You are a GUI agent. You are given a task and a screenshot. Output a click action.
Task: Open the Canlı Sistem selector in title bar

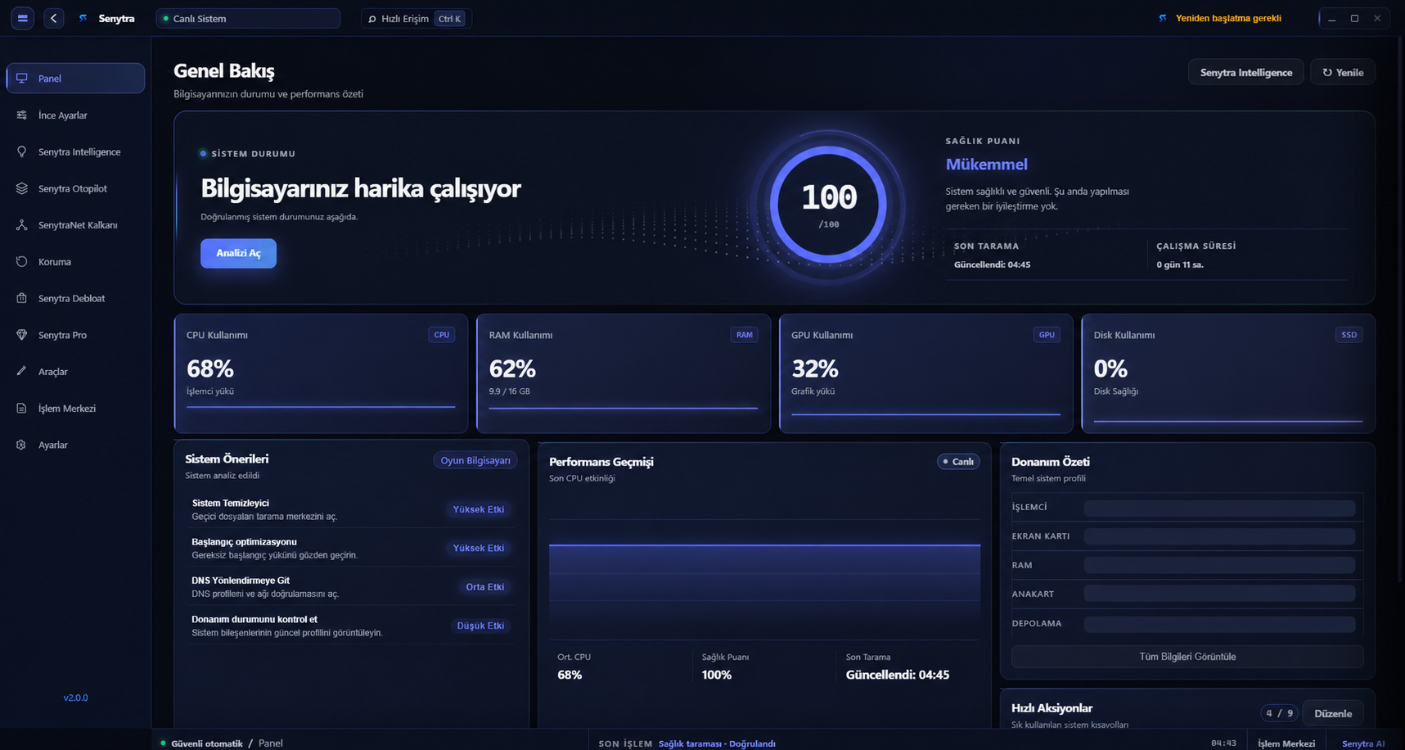coord(248,18)
